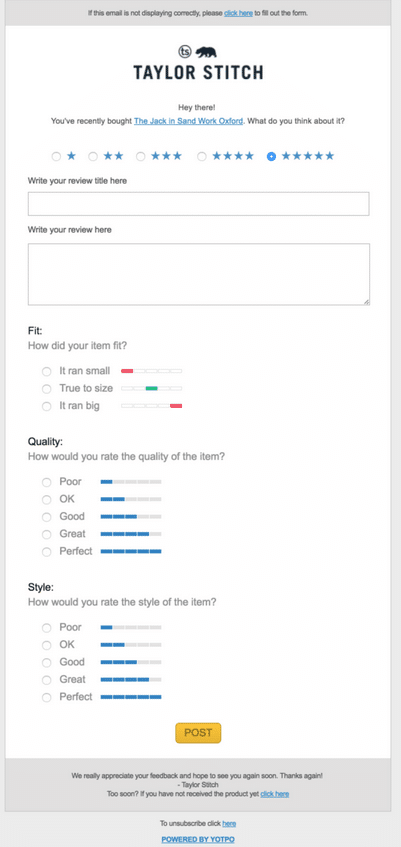Choose the 'It ran big' fit option
401x847 pixels.
(x=47, y=406)
